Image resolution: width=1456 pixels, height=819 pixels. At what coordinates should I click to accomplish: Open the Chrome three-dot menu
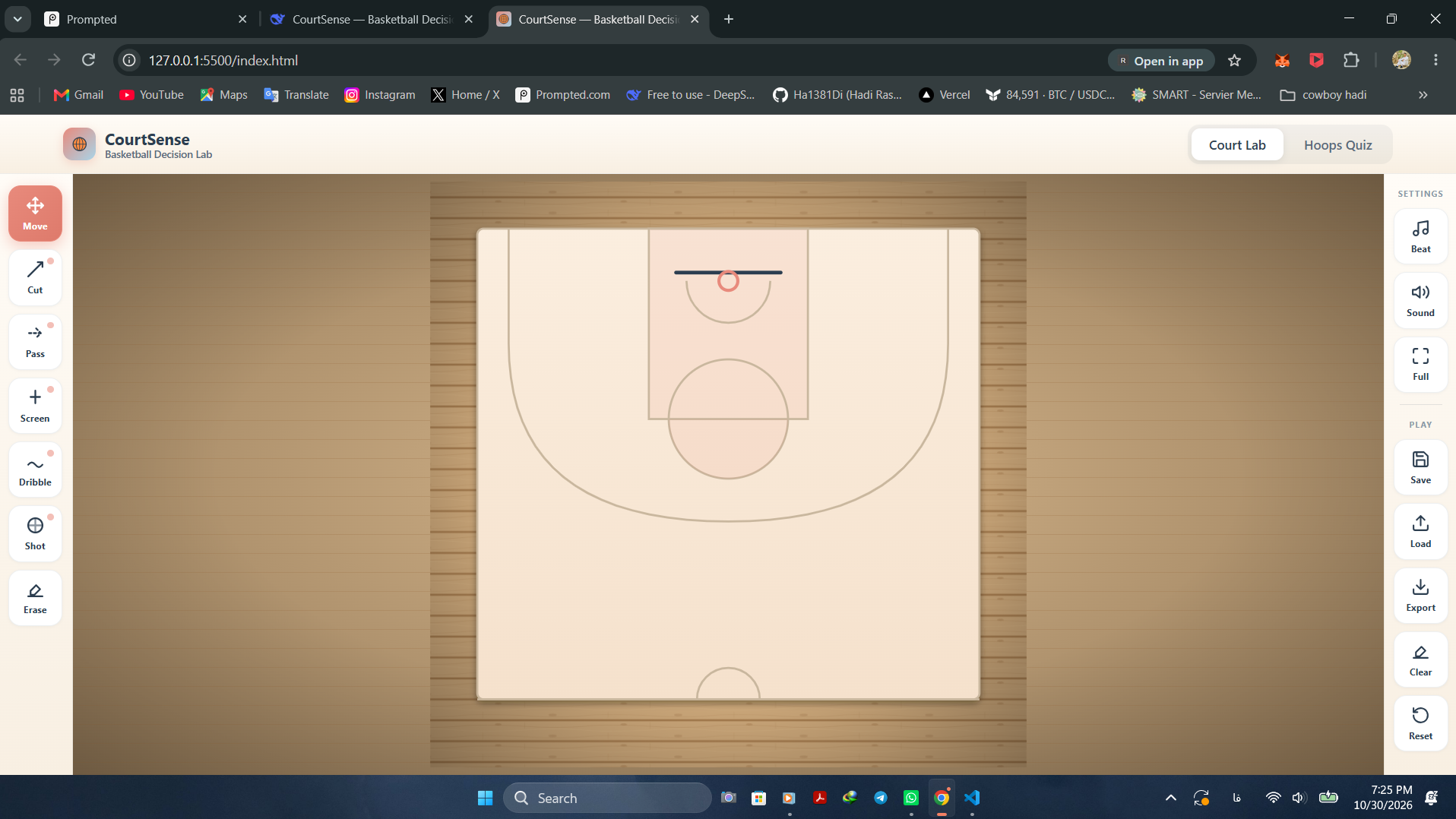(x=1435, y=60)
